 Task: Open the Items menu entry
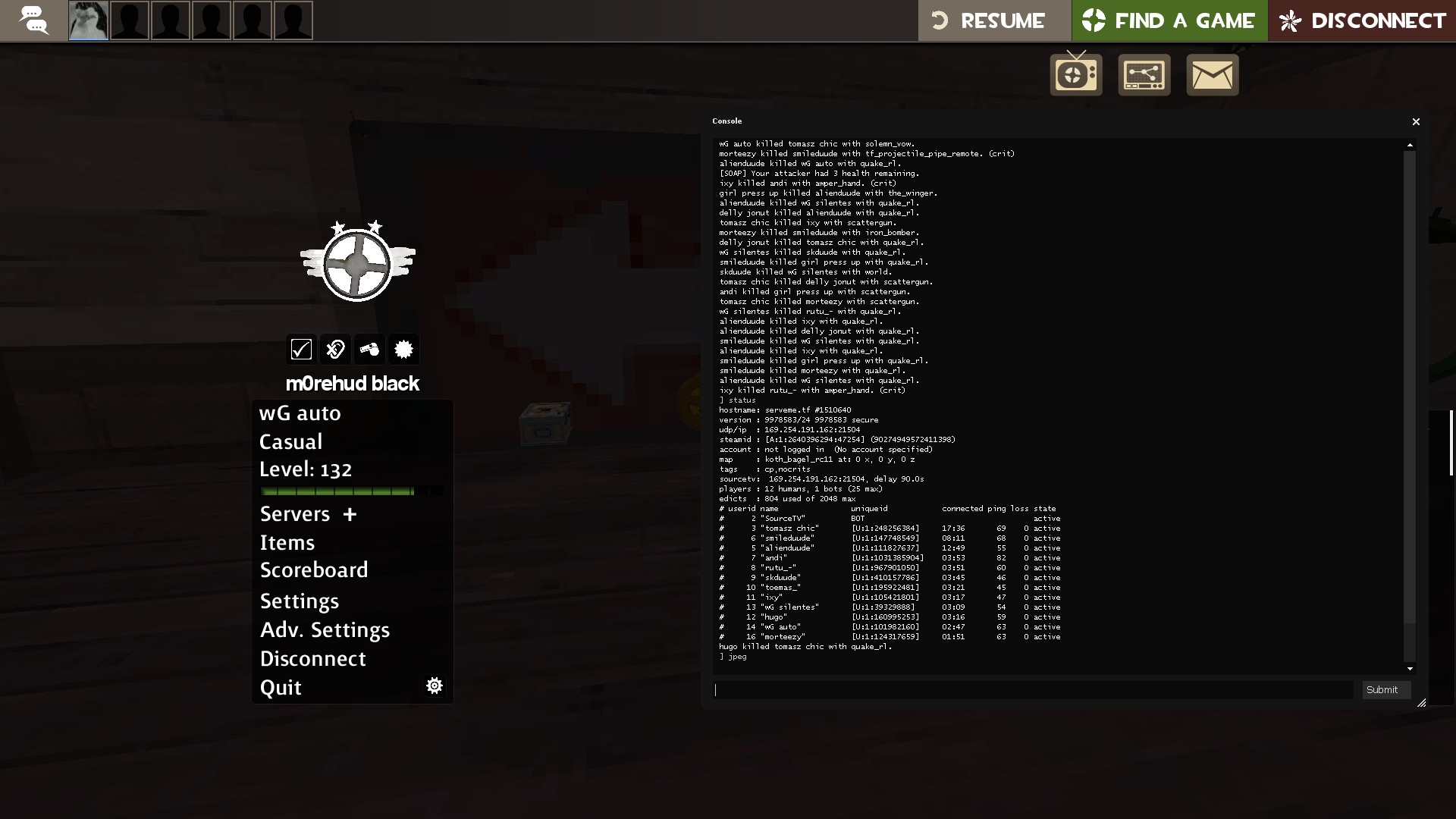point(287,542)
